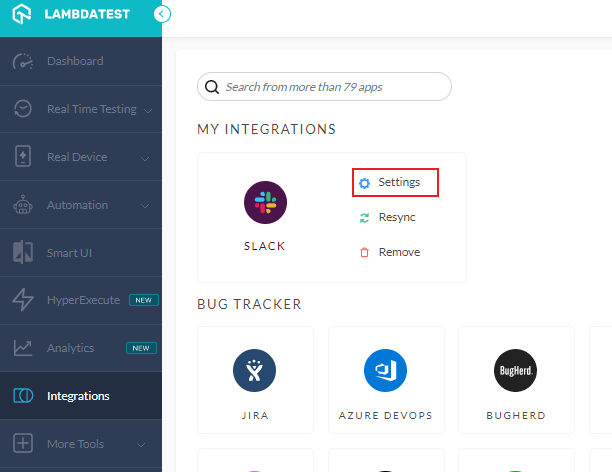Screen dimensions: 612x472
Task: Click the Azure DevOps logo icon
Action: (385, 370)
